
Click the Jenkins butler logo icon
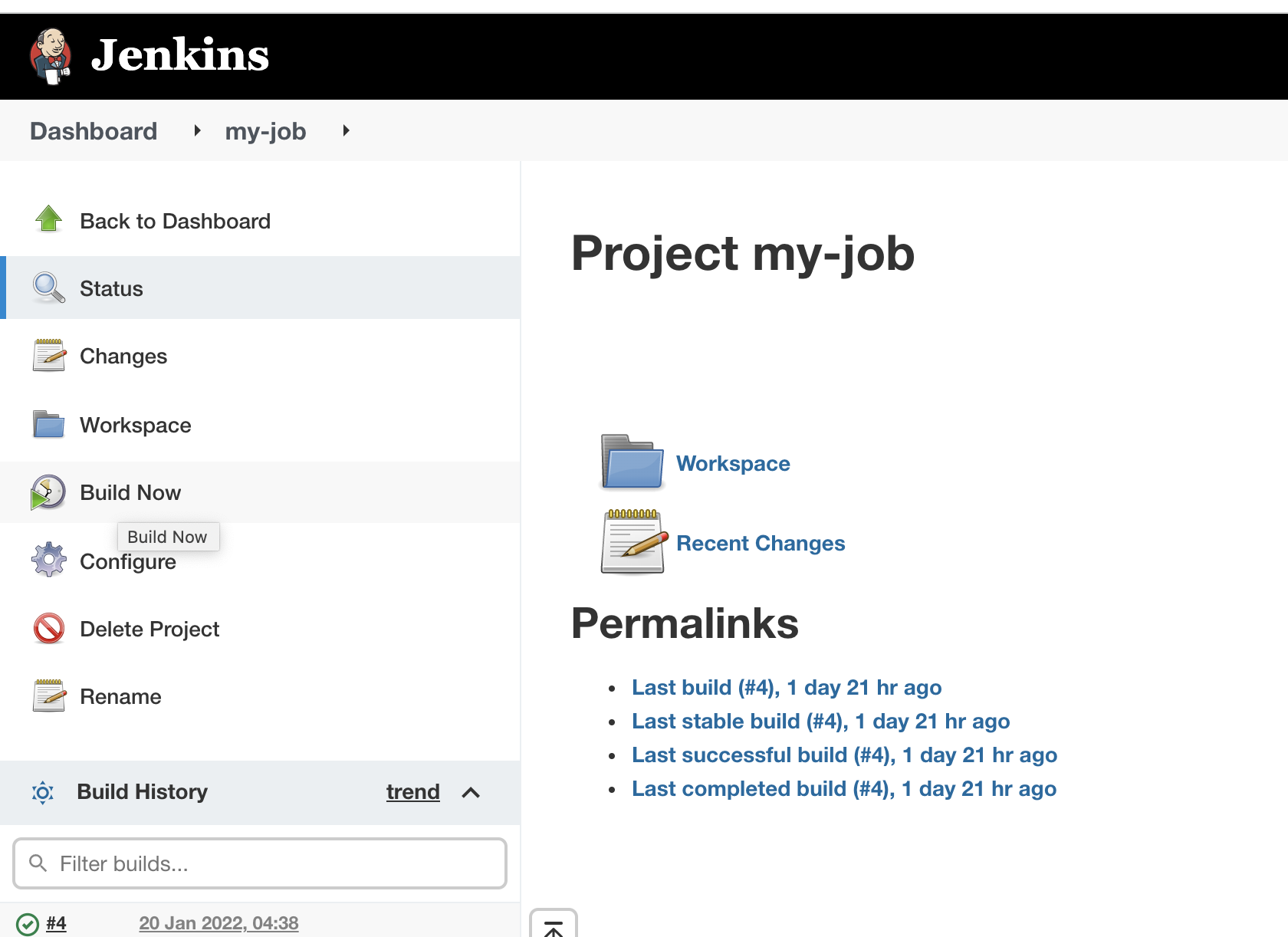(x=51, y=56)
